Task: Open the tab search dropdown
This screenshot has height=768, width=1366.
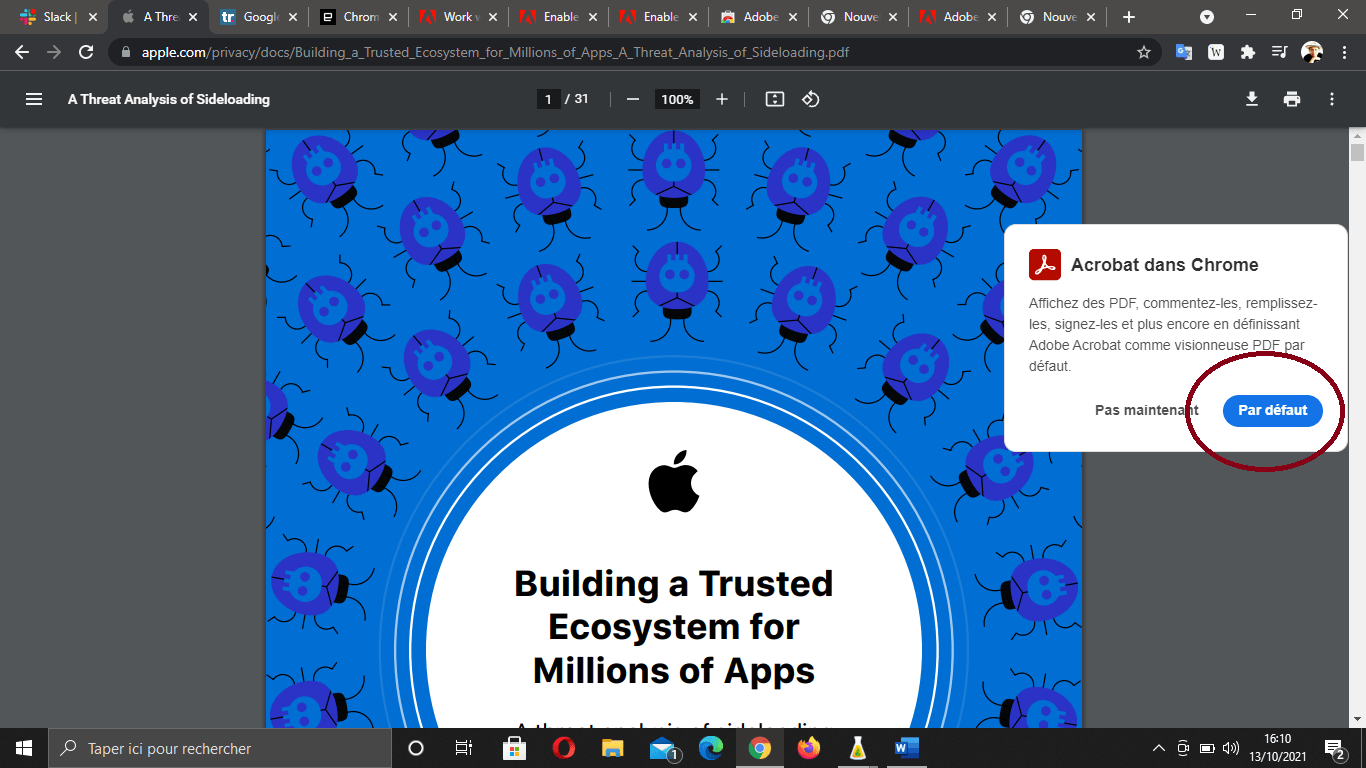Action: tap(1207, 17)
